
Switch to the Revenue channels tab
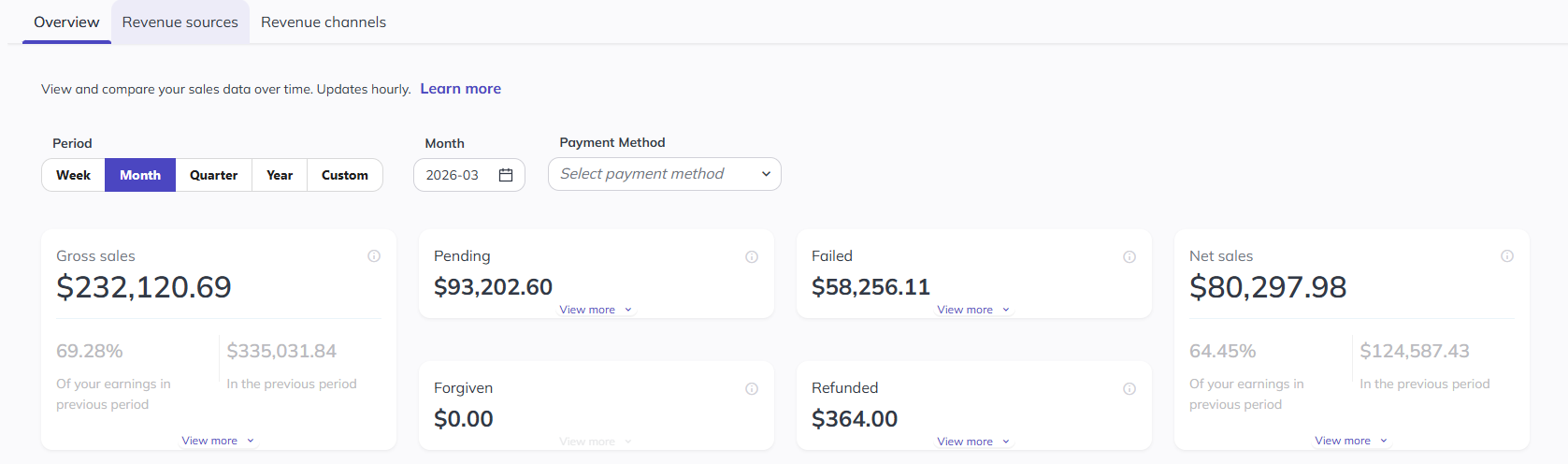click(324, 22)
